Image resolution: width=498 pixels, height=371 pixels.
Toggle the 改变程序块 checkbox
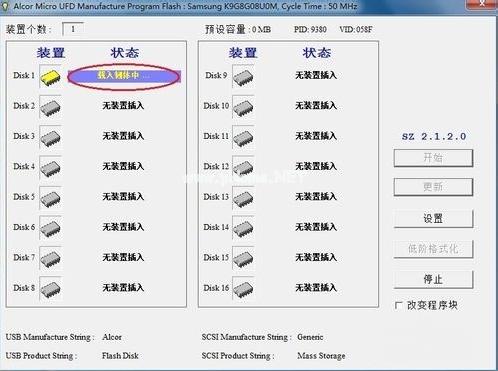tap(398, 305)
